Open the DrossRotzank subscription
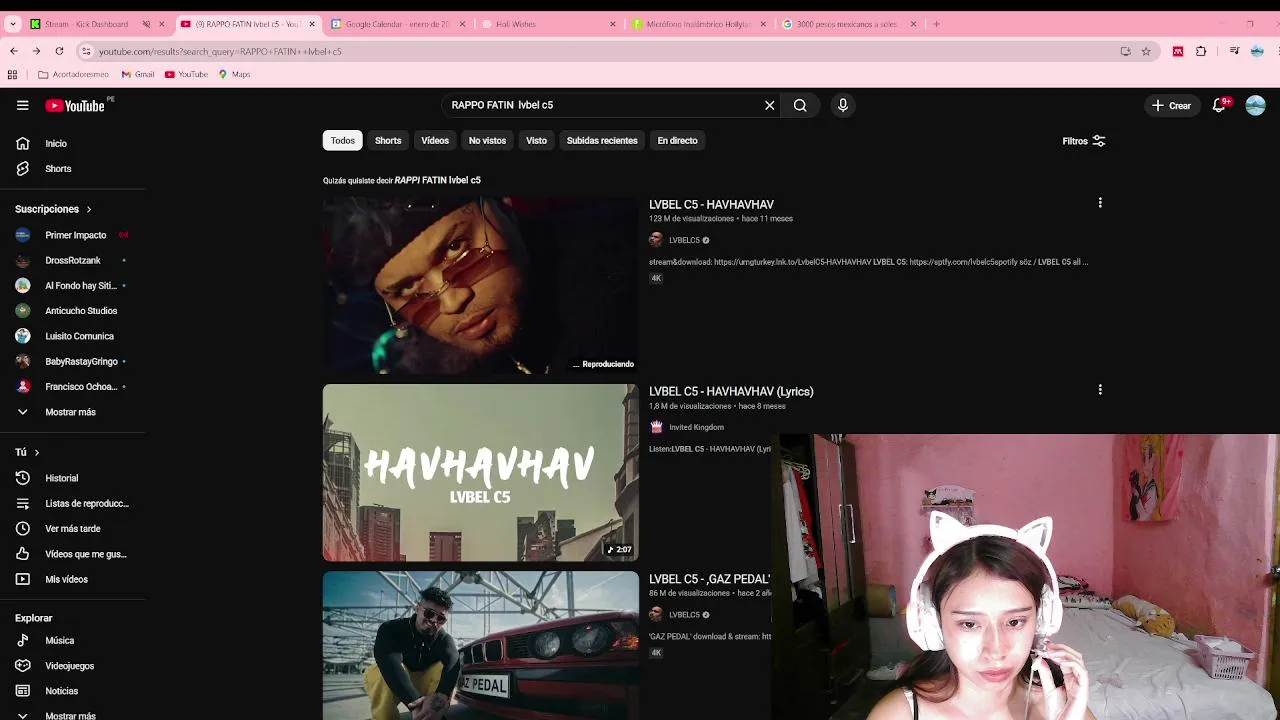Viewport: 1280px width, 720px height. click(72, 260)
